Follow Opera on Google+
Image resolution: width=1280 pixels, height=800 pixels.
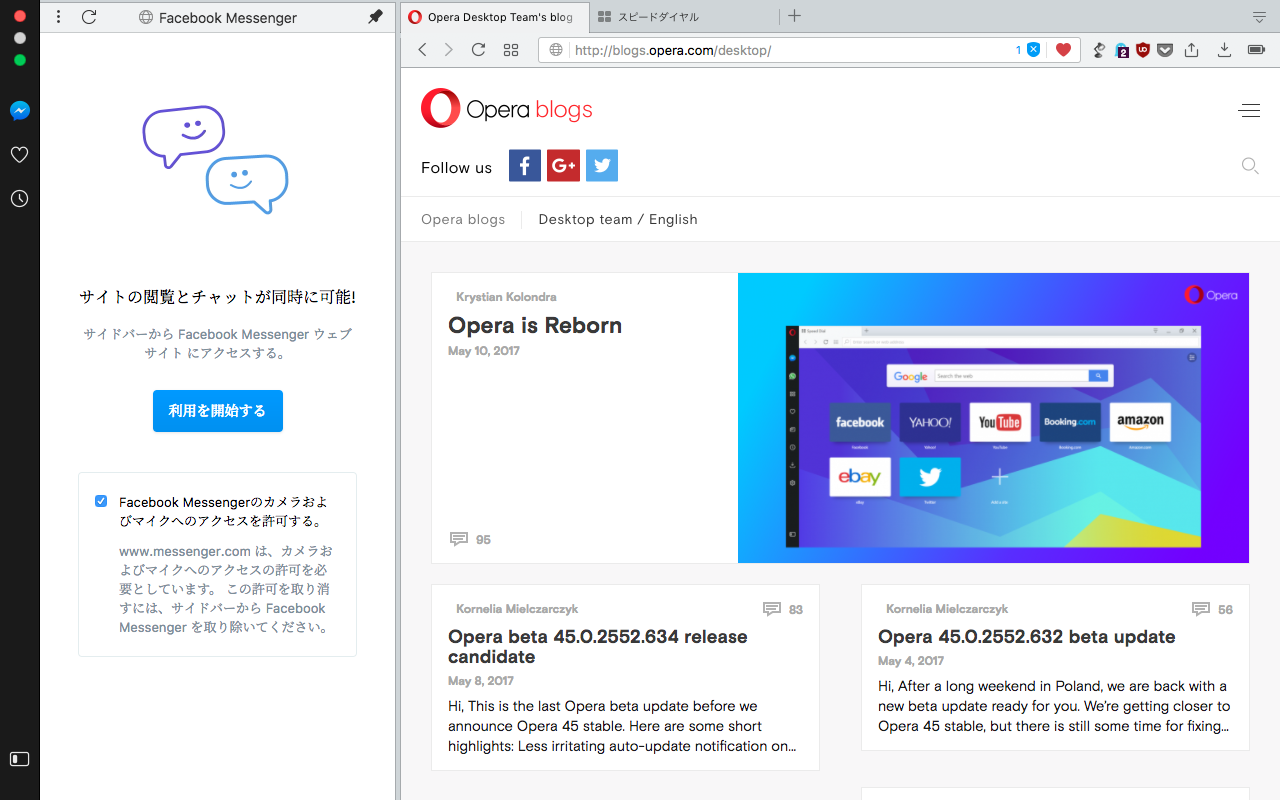point(563,166)
